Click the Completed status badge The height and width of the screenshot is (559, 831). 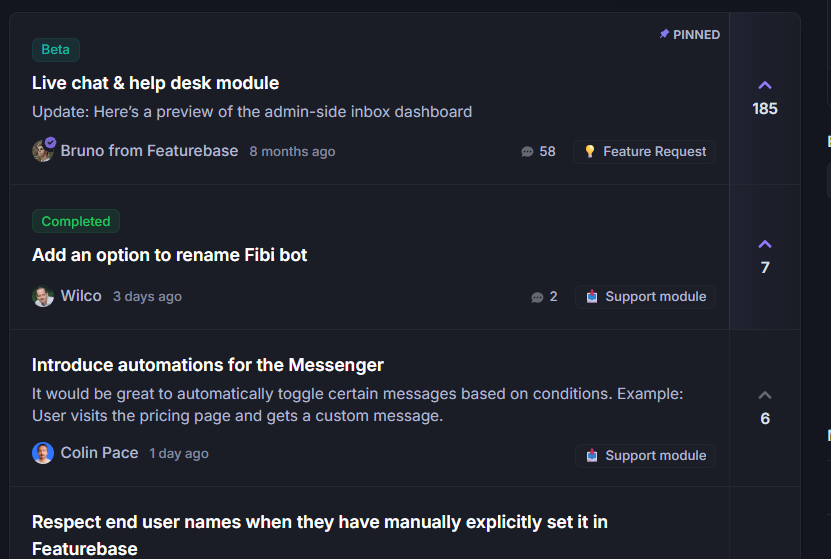click(76, 221)
